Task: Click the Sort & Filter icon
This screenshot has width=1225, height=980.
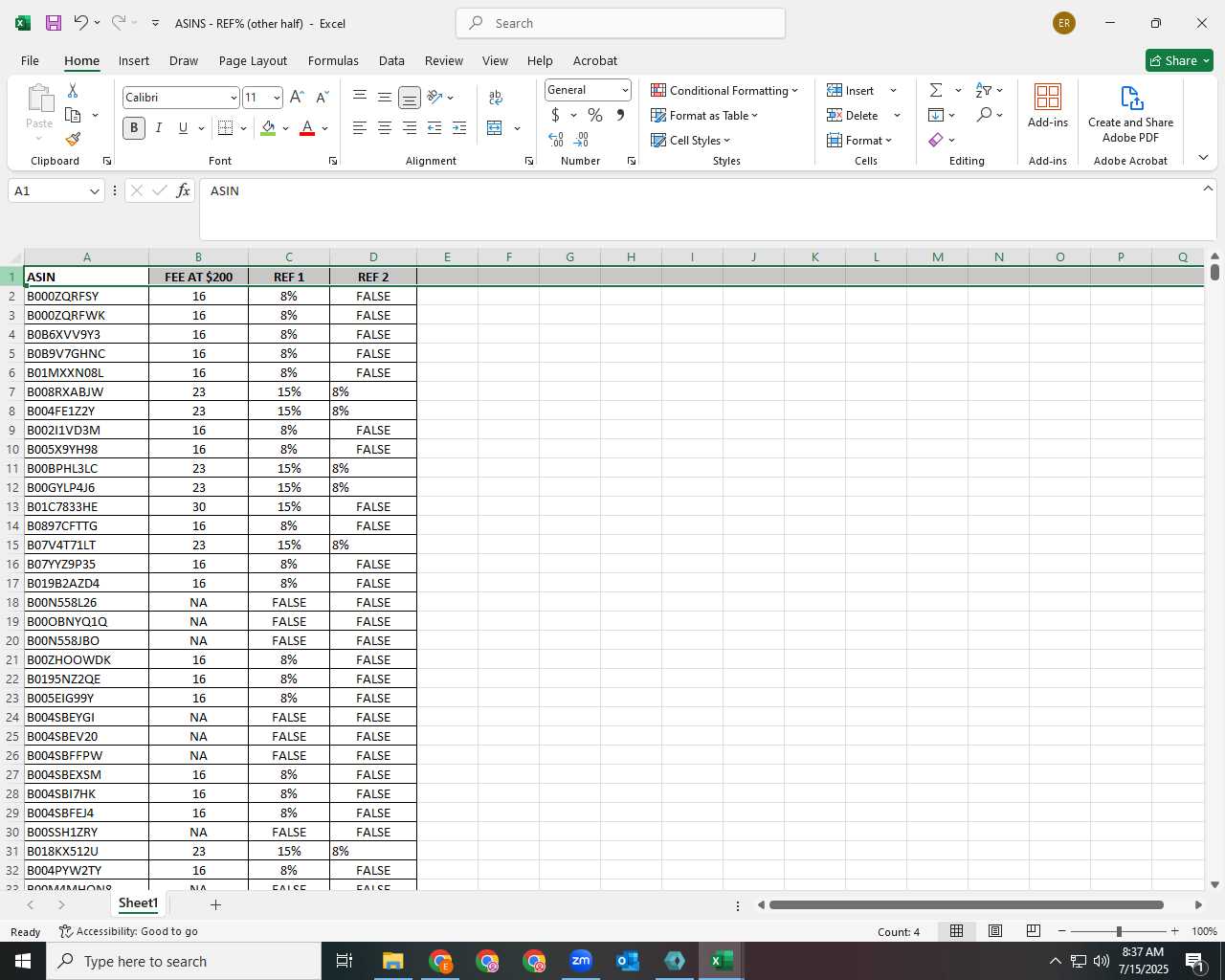Action: [984, 90]
